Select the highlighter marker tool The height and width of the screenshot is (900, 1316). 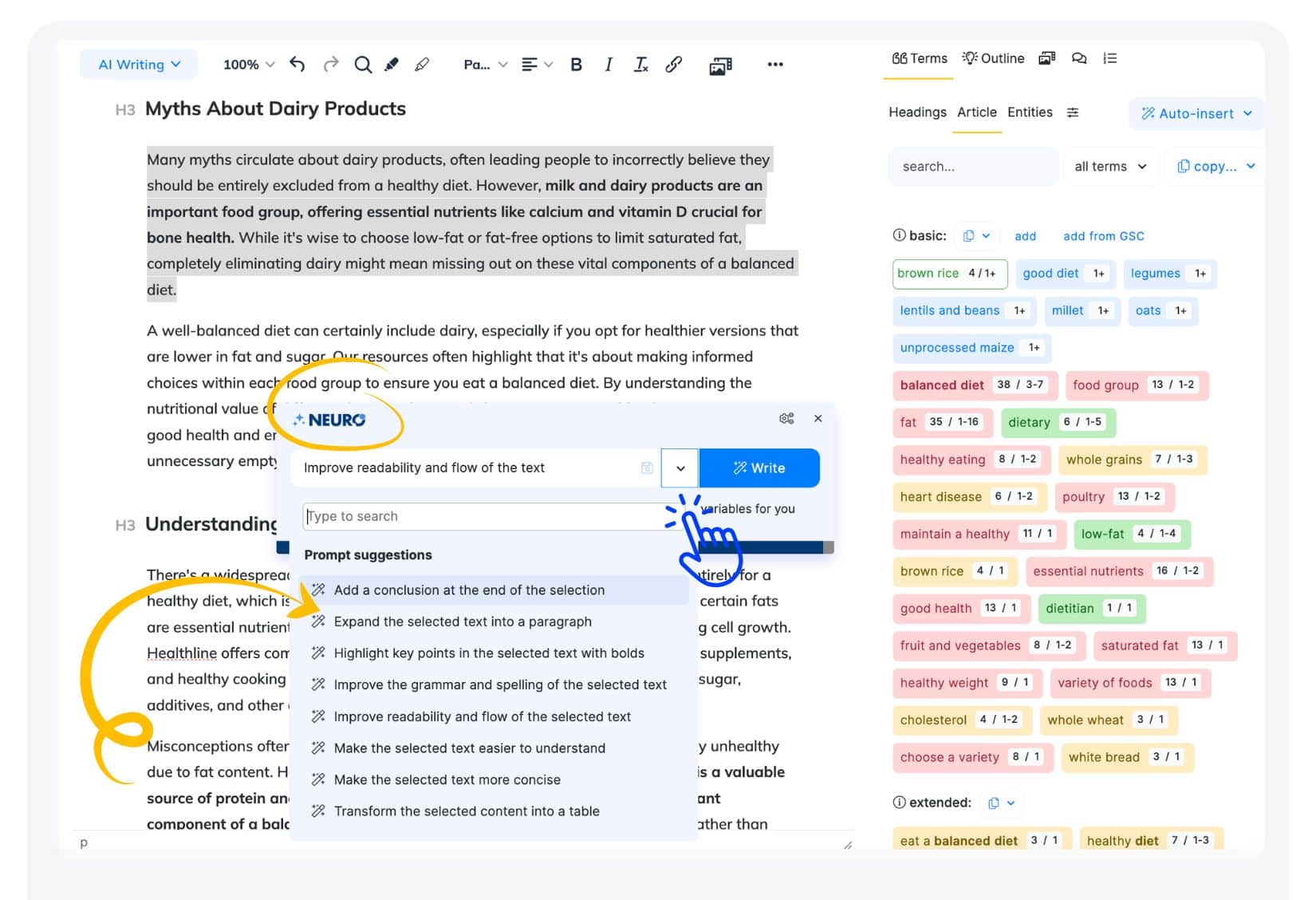point(392,65)
